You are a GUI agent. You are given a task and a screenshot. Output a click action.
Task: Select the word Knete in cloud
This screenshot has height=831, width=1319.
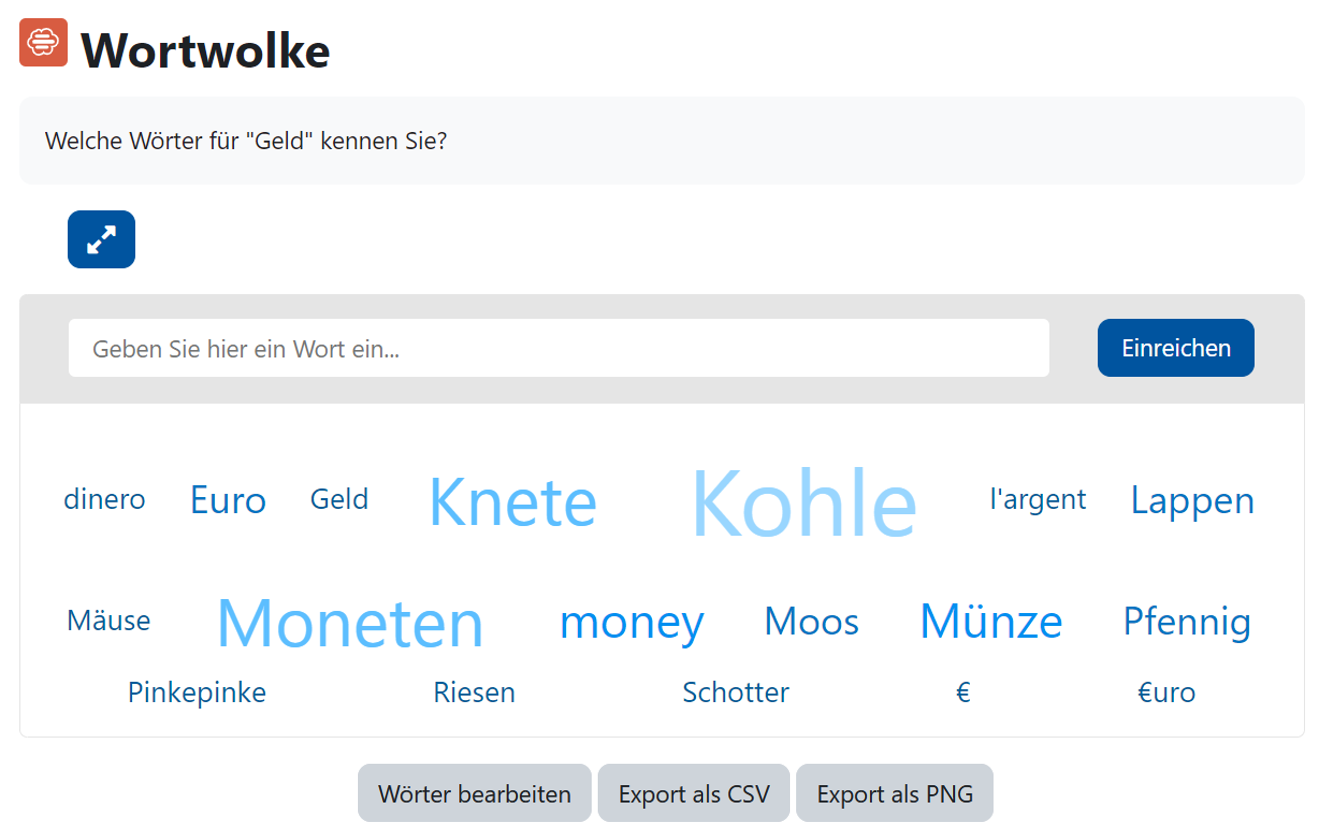(512, 502)
